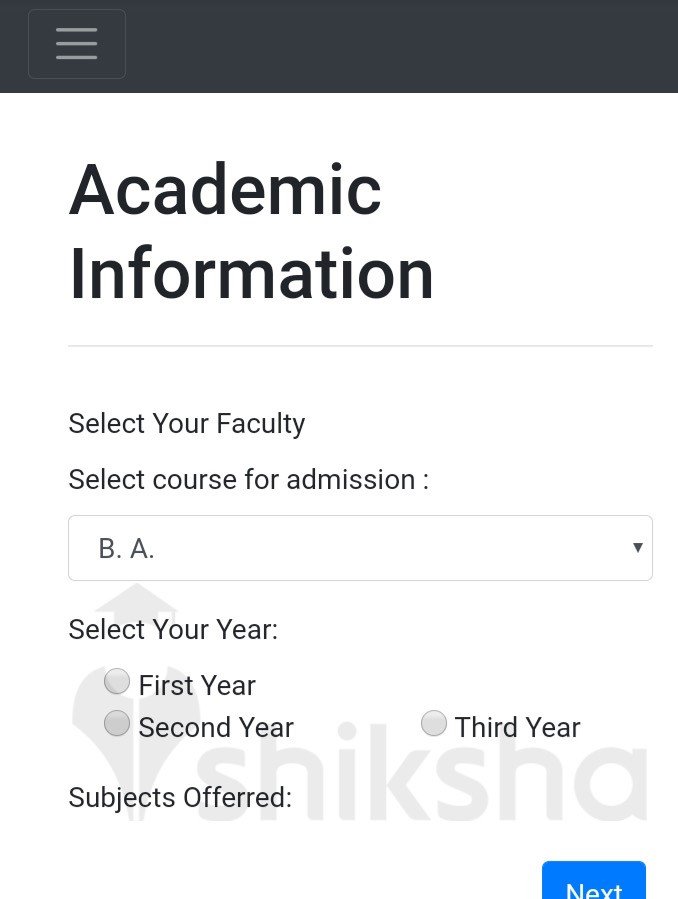Click the Subjects Offered label
This screenshot has height=899, width=678.
pos(179,797)
